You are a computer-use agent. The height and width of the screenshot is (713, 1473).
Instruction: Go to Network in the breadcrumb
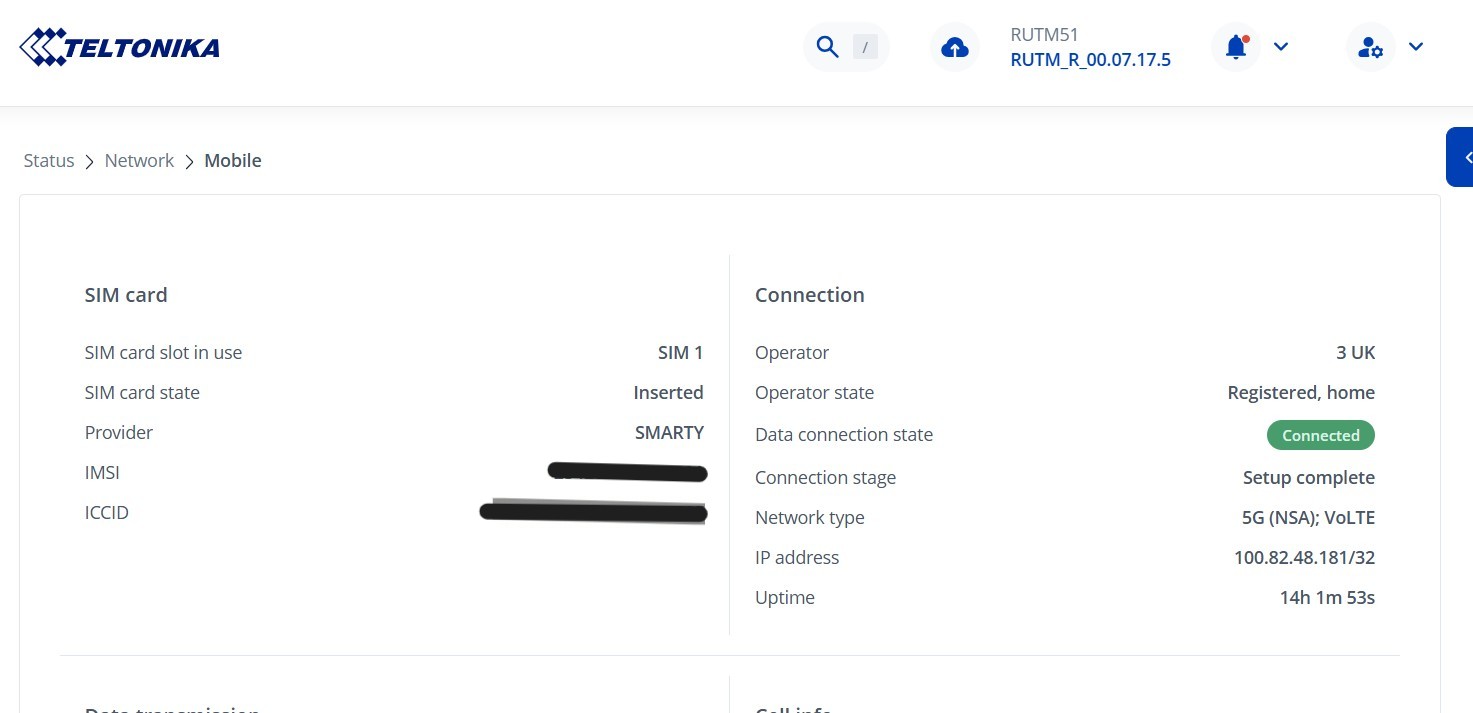click(x=139, y=161)
